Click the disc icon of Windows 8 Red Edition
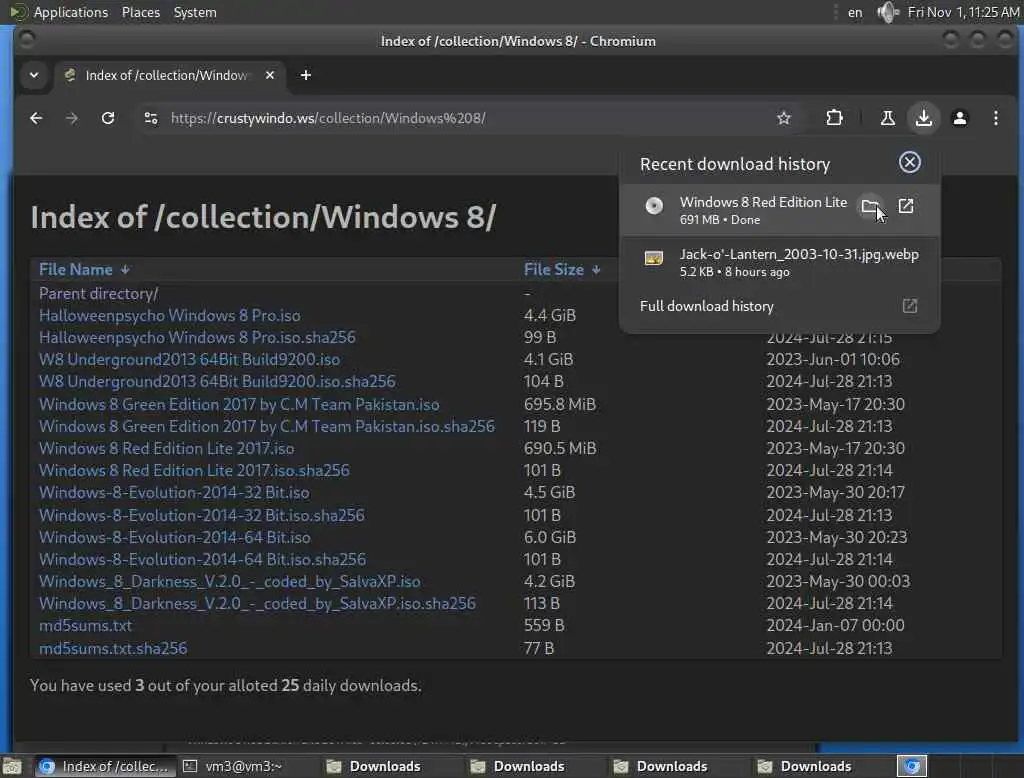This screenshot has height=778, width=1024. point(654,206)
